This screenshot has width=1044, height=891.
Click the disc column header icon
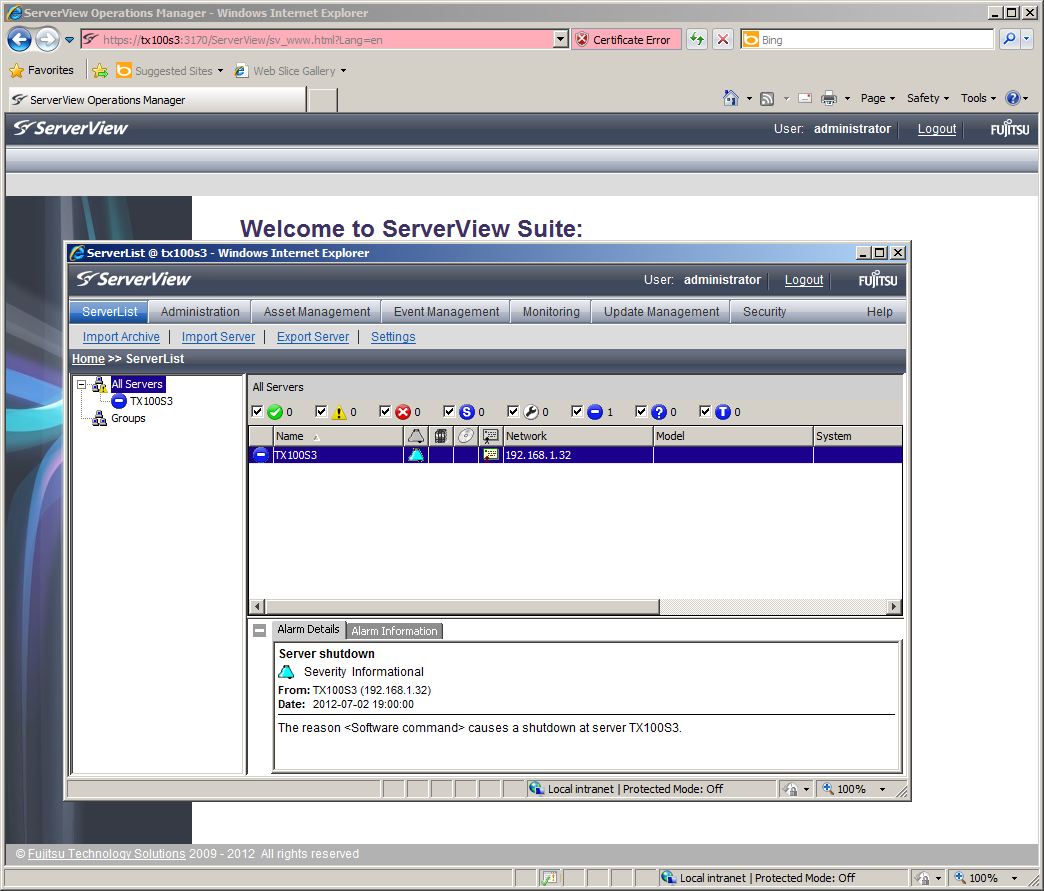click(x=465, y=436)
